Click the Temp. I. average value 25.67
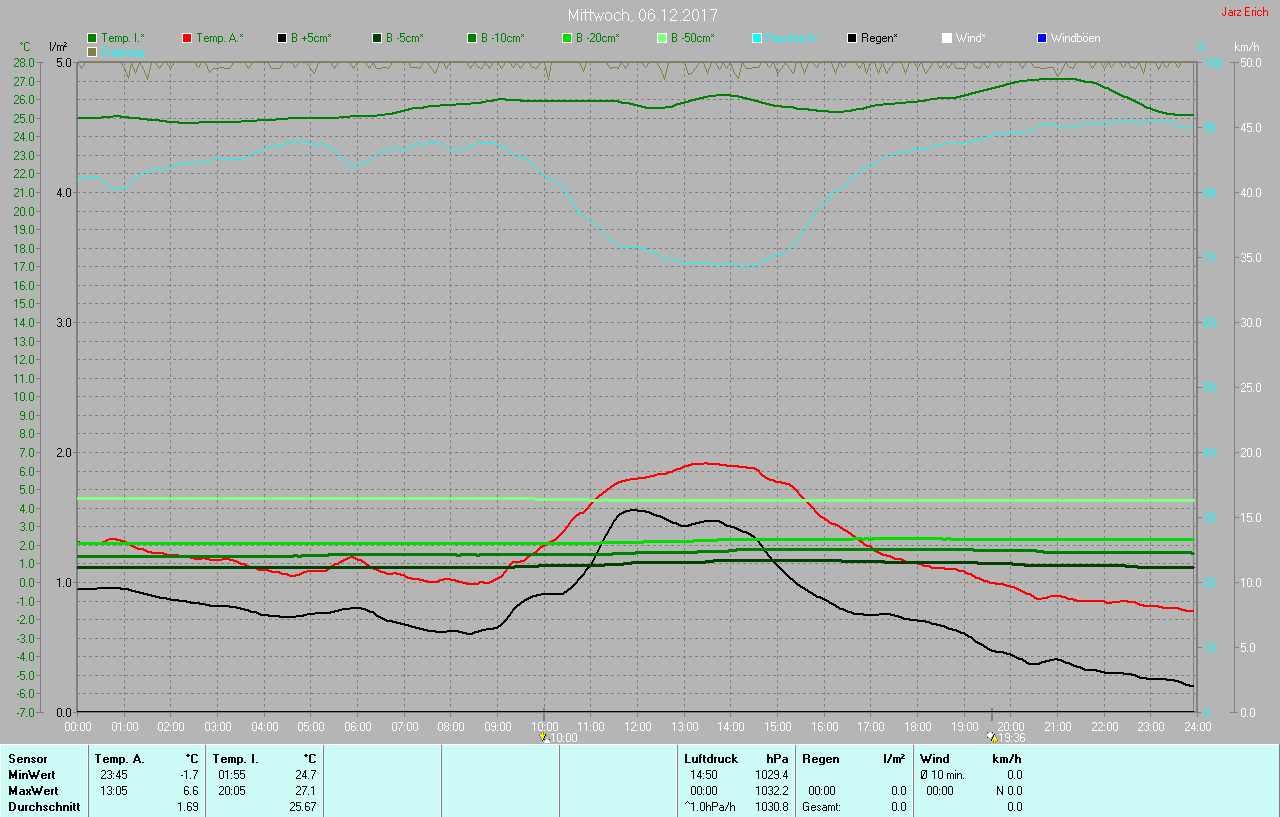The height and width of the screenshot is (817, 1280). point(302,807)
